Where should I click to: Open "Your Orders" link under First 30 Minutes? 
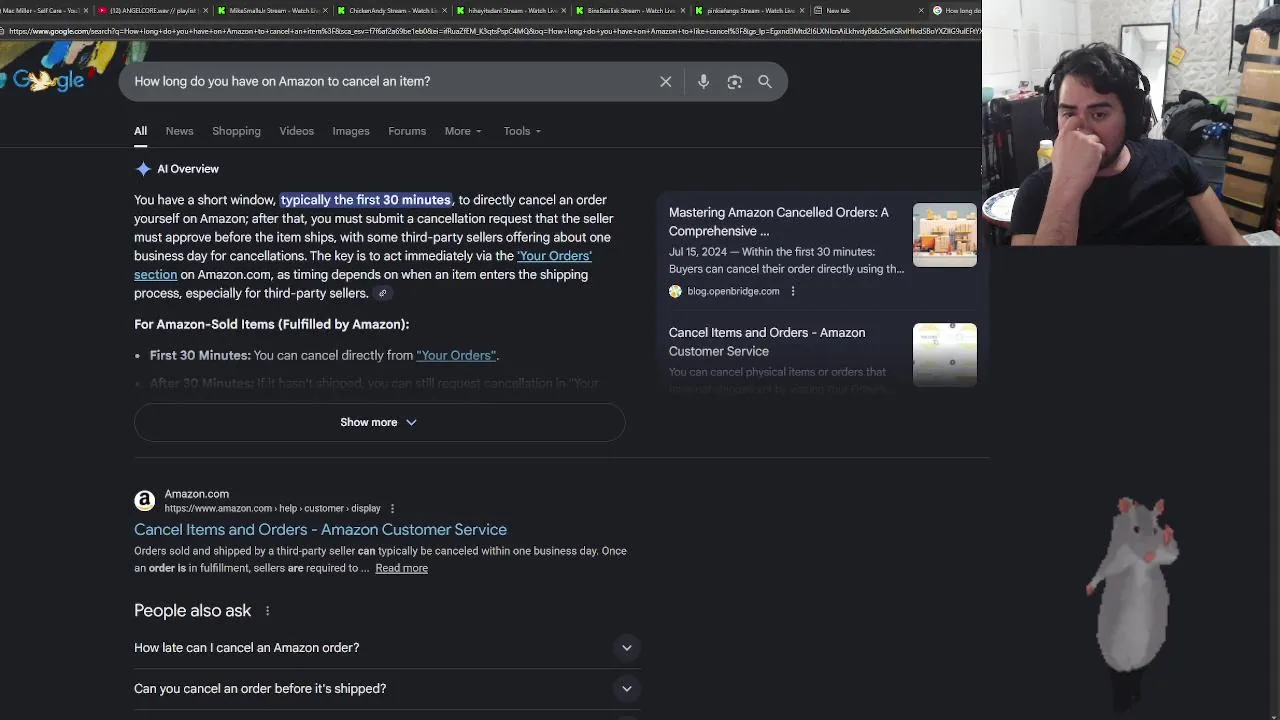click(456, 356)
